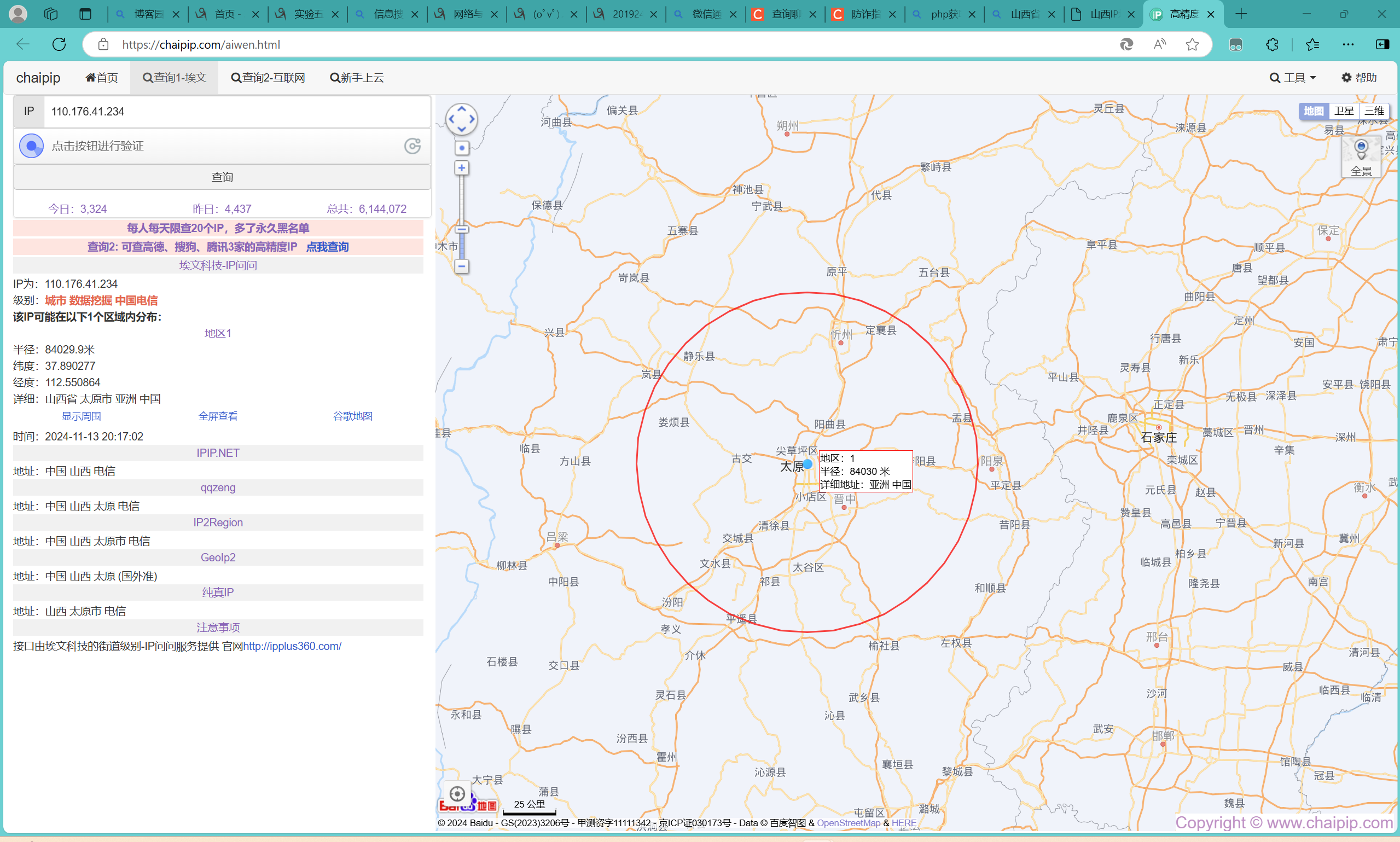The image size is (1400, 842).
Task: Click the HERE attribution link
Action: pyautogui.click(x=904, y=823)
